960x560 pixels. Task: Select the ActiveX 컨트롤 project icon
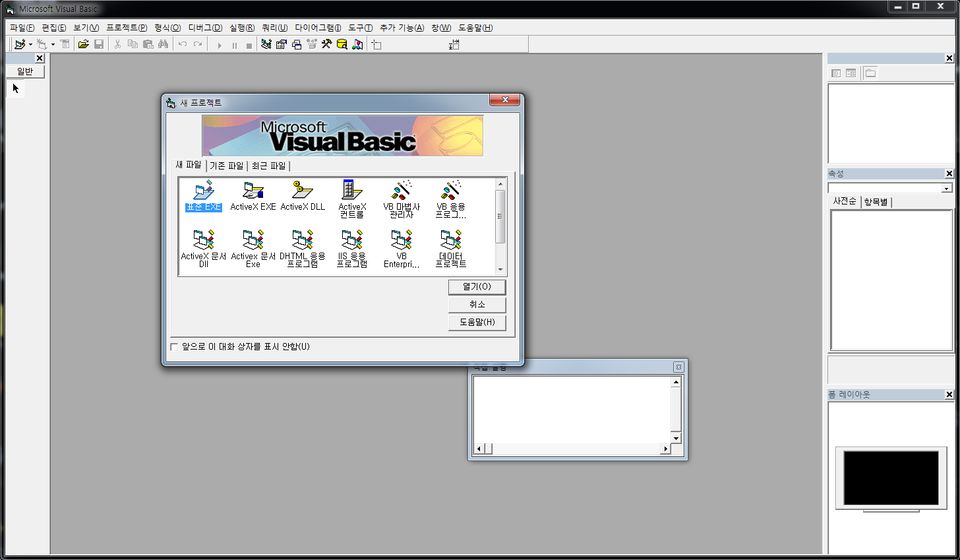[x=352, y=199]
